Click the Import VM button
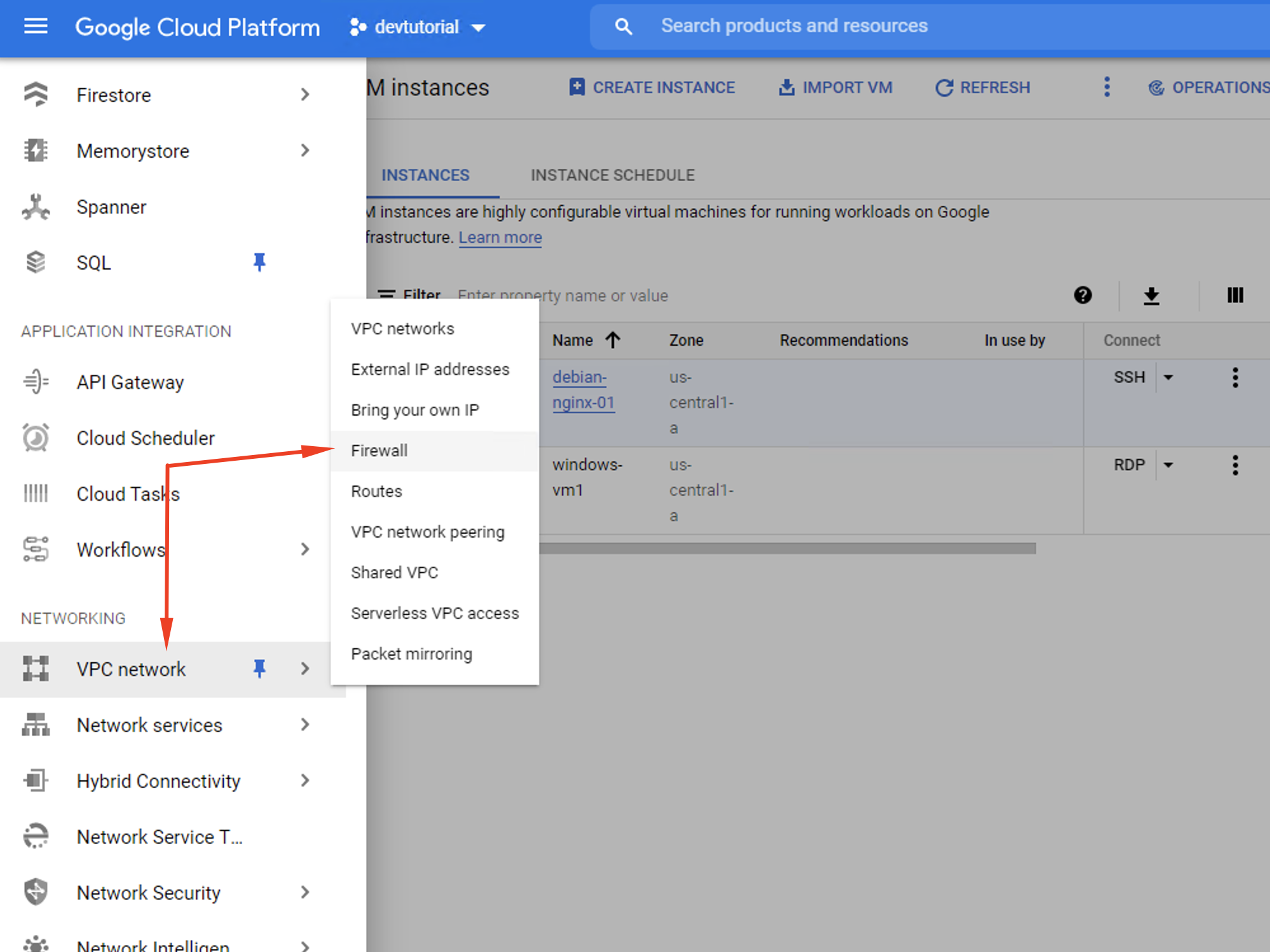 (x=835, y=87)
